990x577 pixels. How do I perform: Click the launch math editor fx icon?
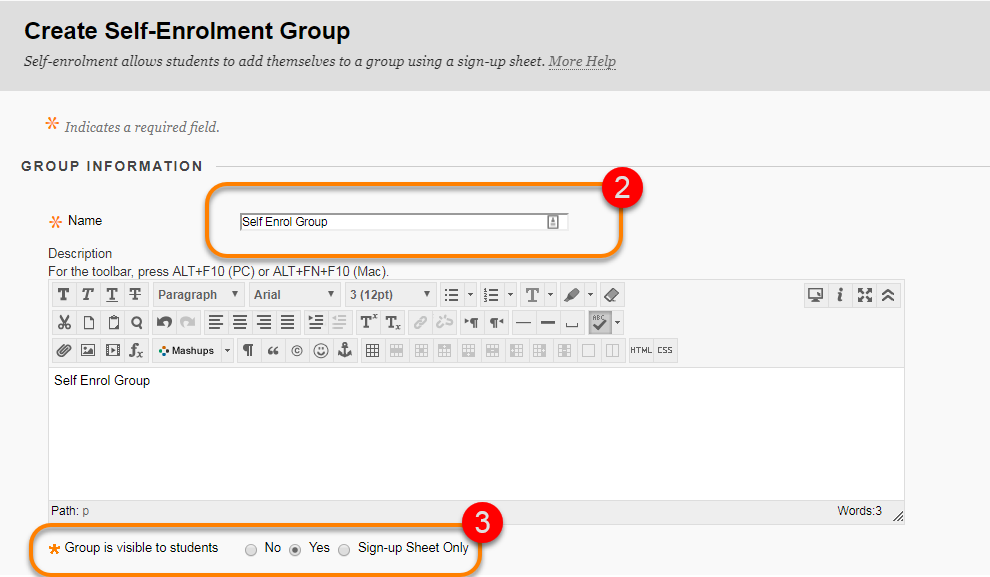point(136,350)
